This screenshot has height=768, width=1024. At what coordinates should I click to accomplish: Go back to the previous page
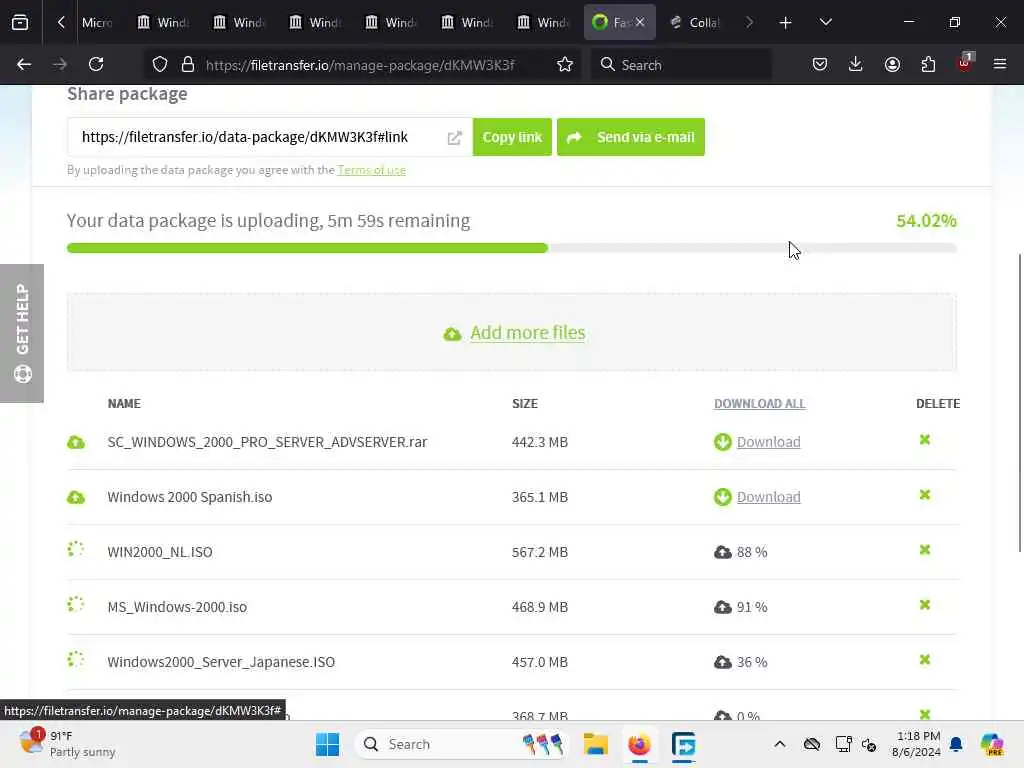(24, 64)
